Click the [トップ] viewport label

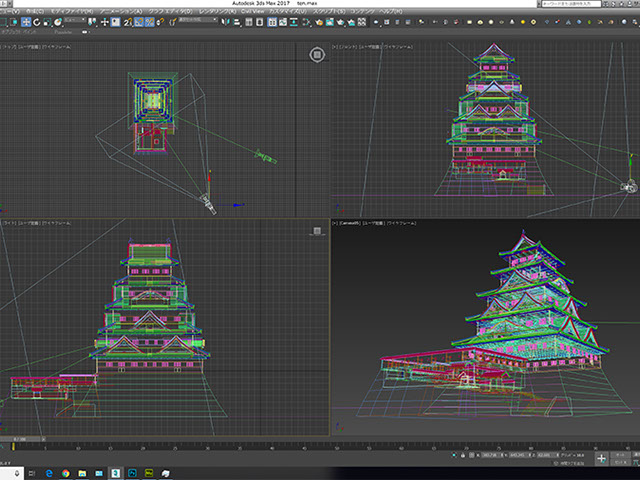pos(9,46)
